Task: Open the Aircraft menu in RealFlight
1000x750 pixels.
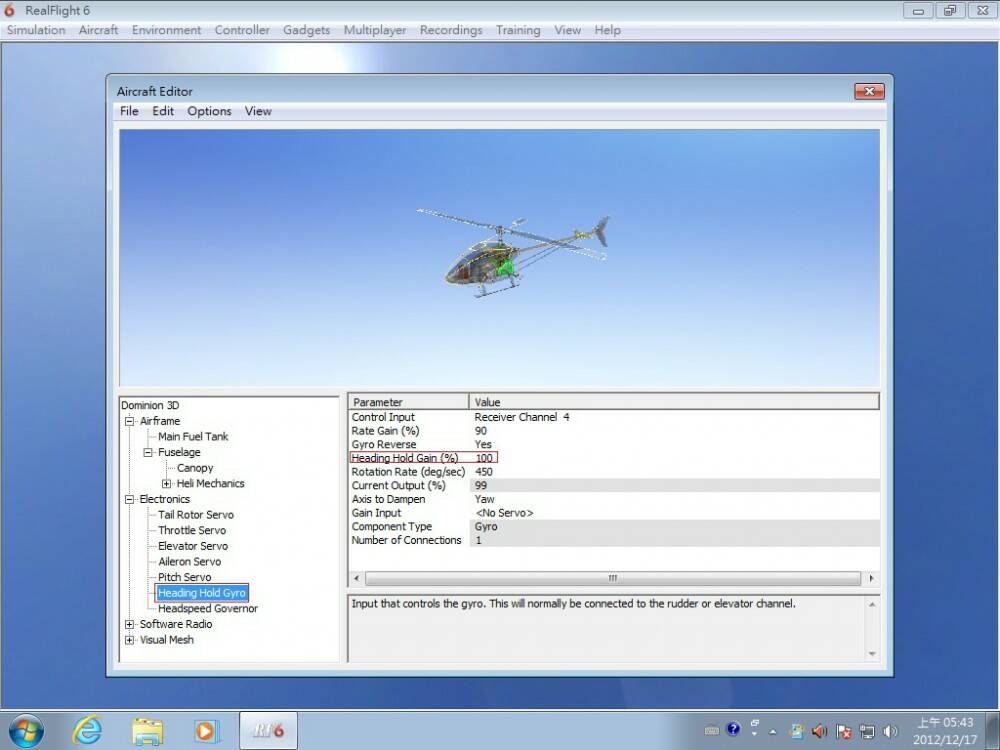Action: (98, 30)
